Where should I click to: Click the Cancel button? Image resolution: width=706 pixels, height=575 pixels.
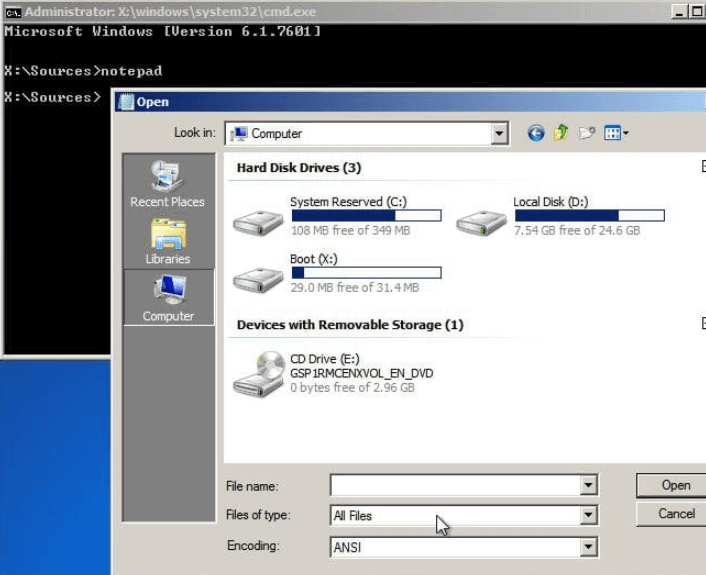pos(671,514)
